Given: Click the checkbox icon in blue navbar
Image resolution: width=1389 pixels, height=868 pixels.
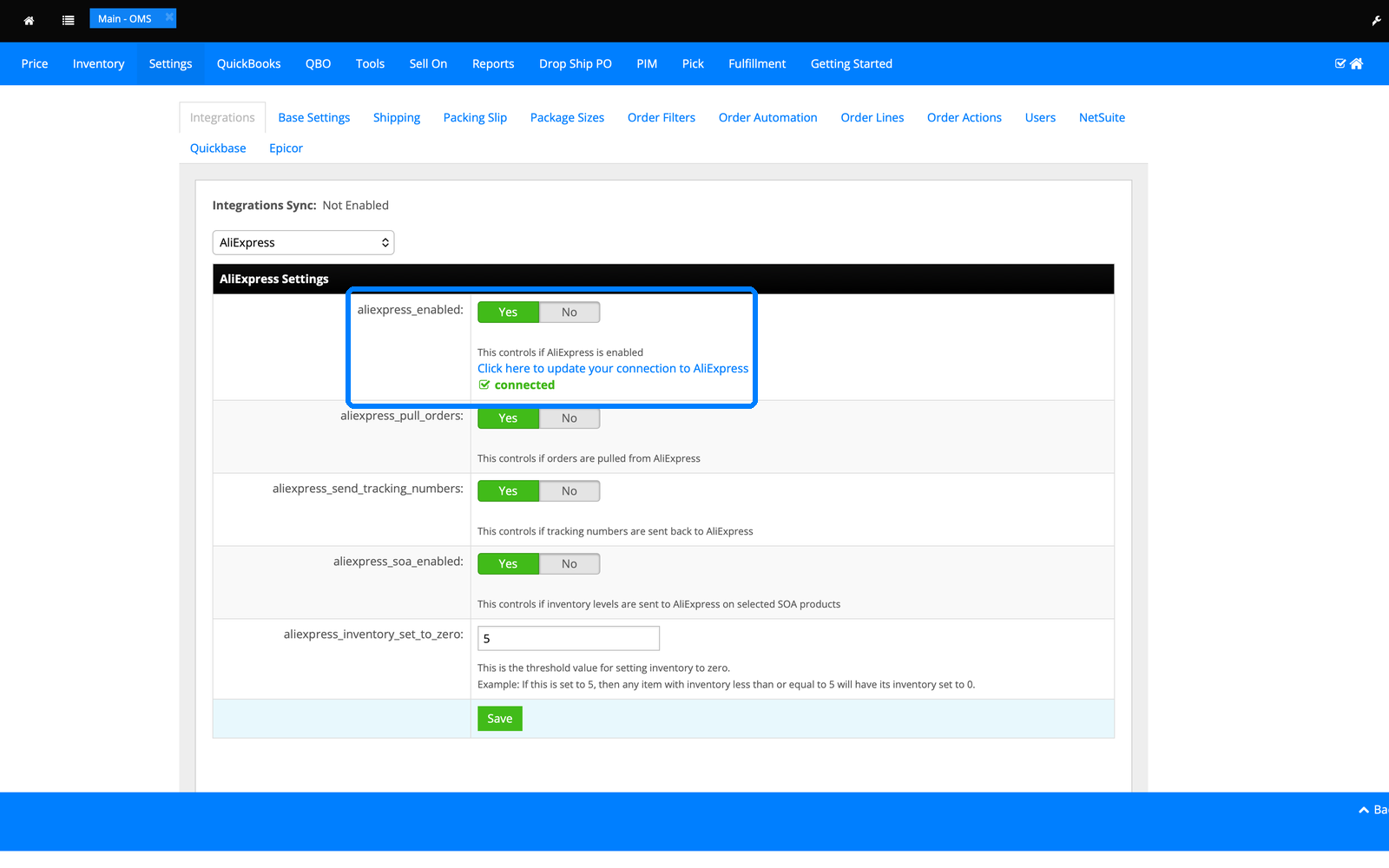Looking at the screenshot, I should [1340, 63].
